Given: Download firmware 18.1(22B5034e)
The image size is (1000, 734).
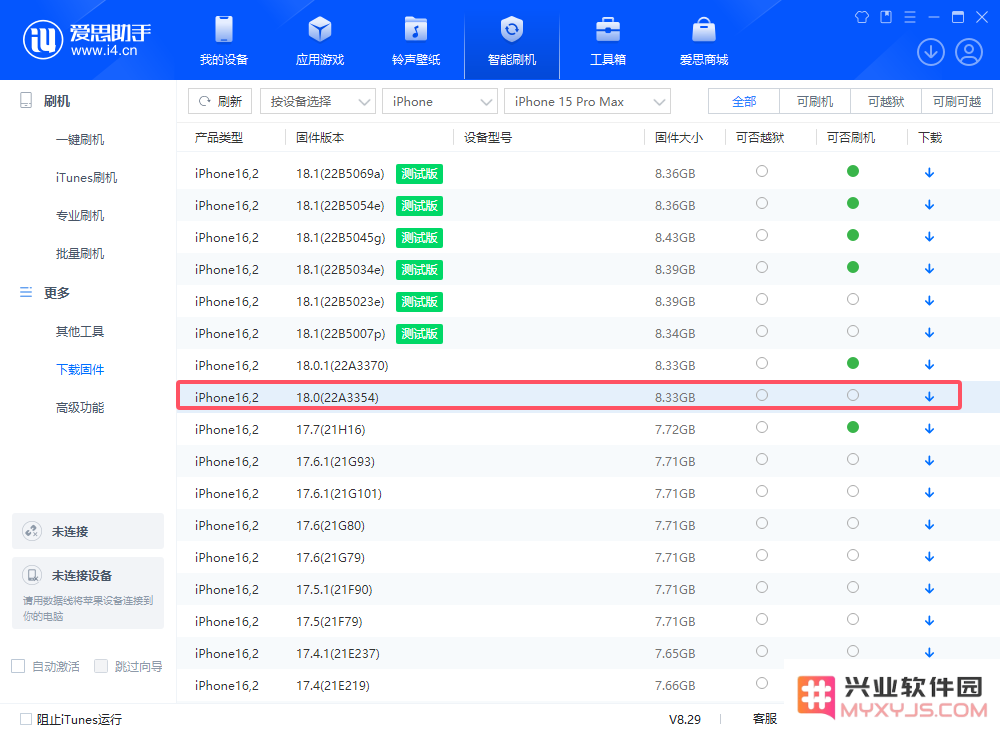Looking at the screenshot, I should tap(929, 269).
